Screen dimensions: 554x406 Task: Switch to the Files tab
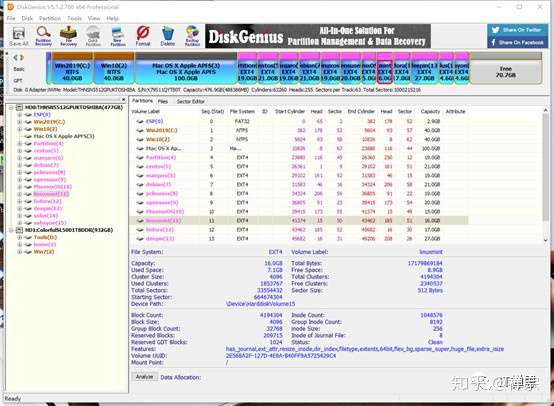163,101
